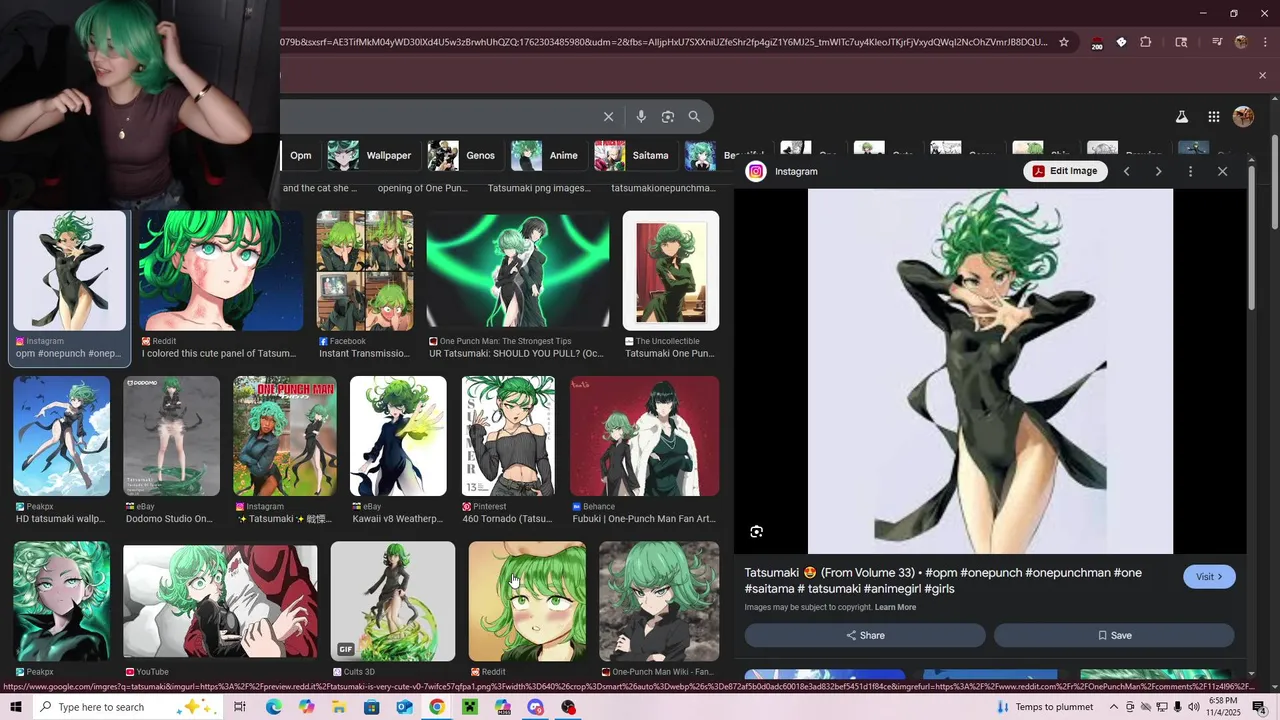Open Chrome three-dot menu
The image size is (1280, 720).
tap(1264, 42)
